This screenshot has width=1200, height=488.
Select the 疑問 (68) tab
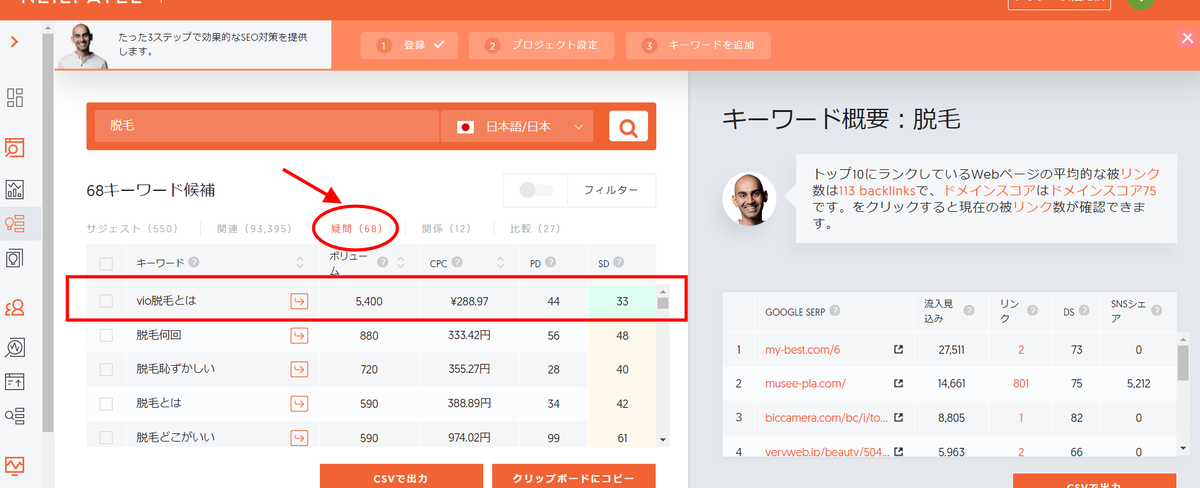pos(357,228)
